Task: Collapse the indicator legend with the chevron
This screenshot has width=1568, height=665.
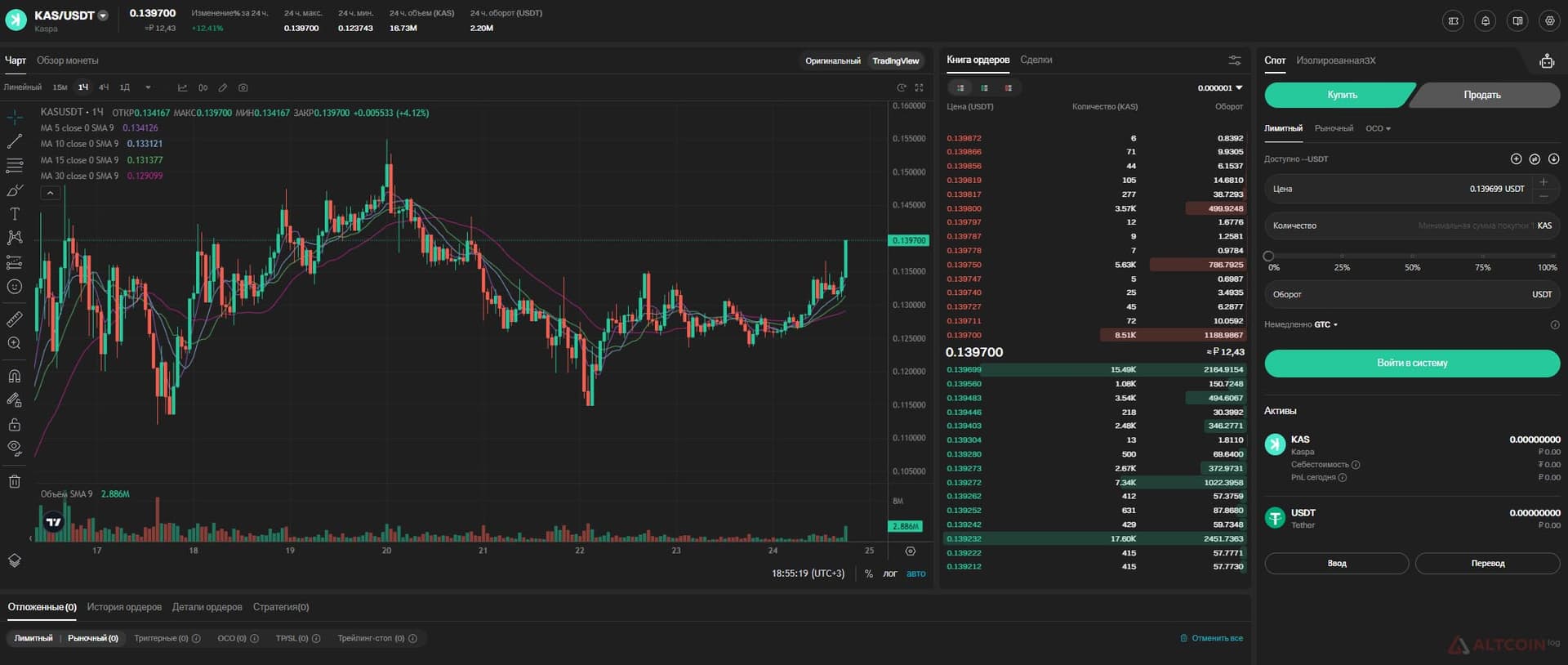Action: tap(50, 194)
